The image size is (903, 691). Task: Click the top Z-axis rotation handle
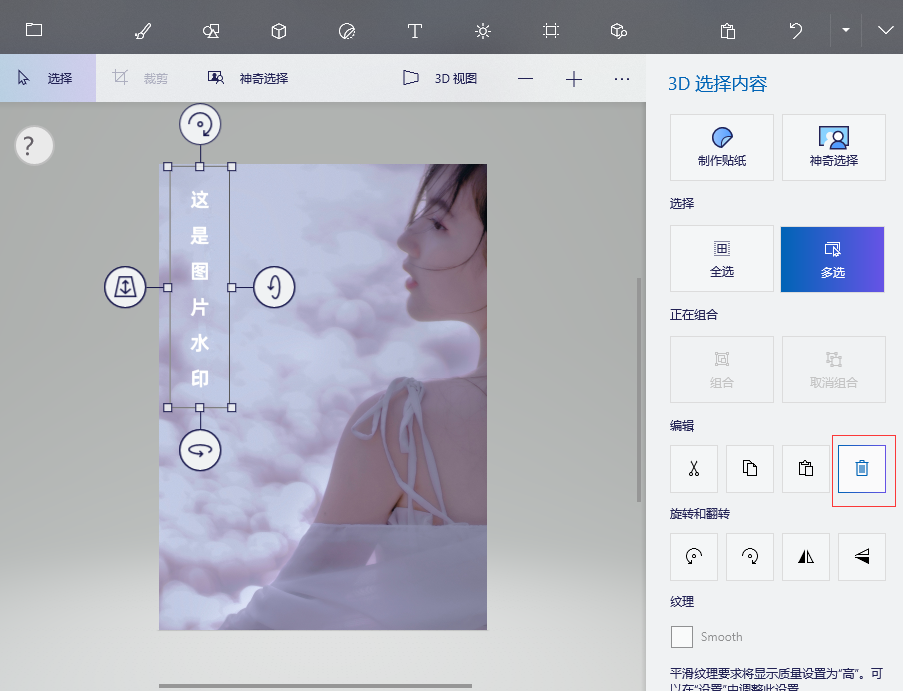pyautogui.click(x=200, y=124)
